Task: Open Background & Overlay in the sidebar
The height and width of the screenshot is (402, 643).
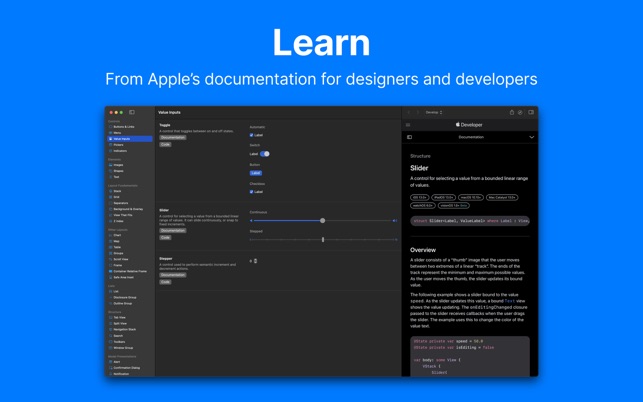Action: pyautogui.click(x=130, y=209)
